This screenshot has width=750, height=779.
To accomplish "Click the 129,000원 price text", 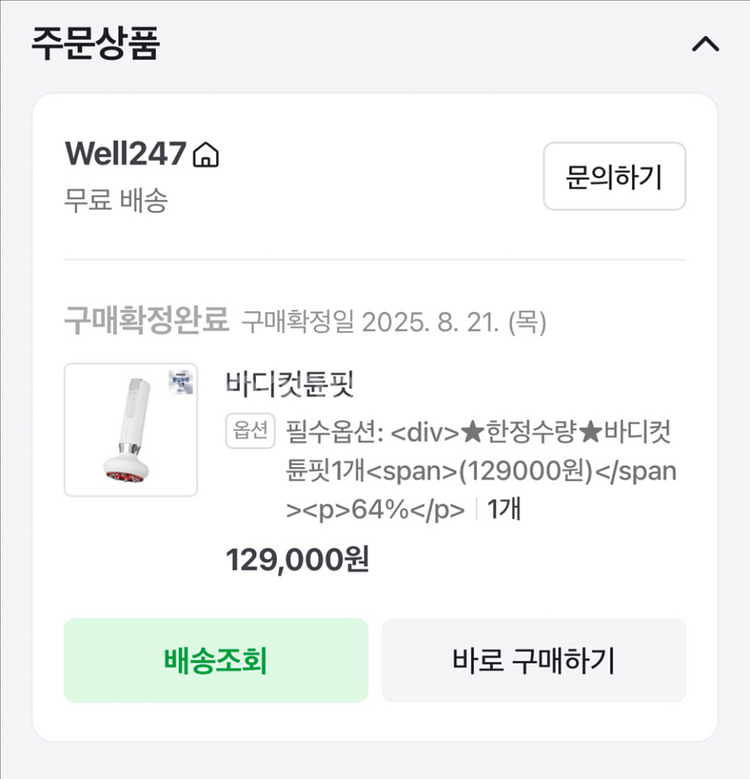I will (x=298, y=559).
